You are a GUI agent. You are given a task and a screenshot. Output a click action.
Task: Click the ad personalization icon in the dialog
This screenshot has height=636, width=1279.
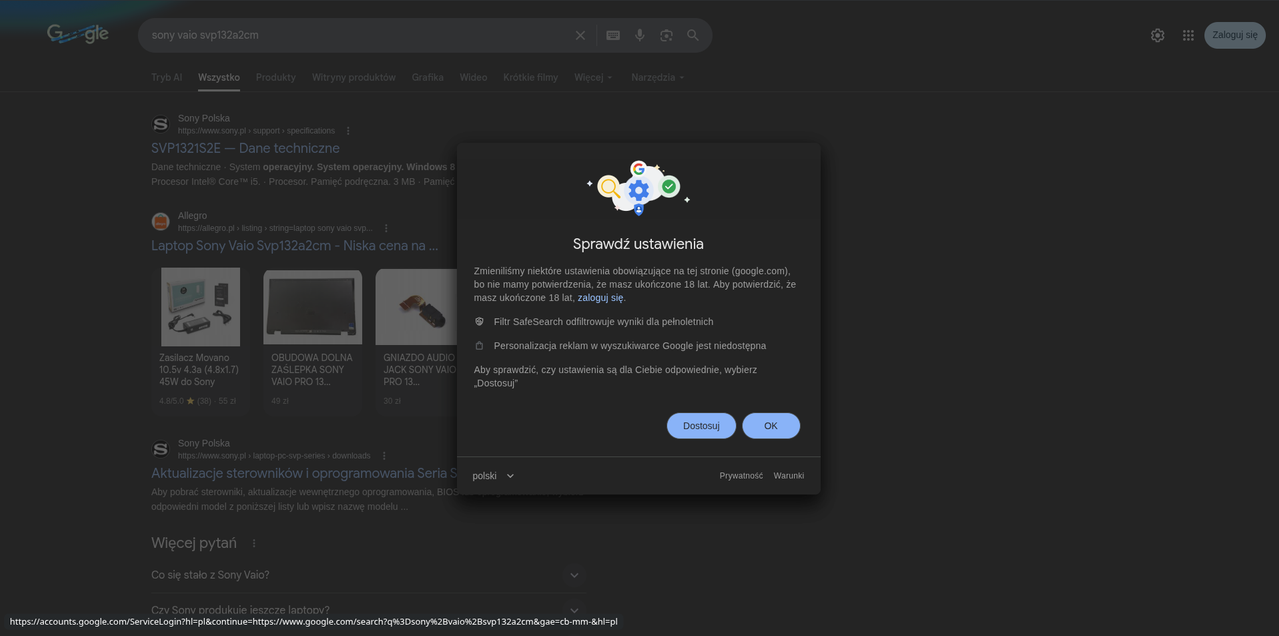click(479, 346)
